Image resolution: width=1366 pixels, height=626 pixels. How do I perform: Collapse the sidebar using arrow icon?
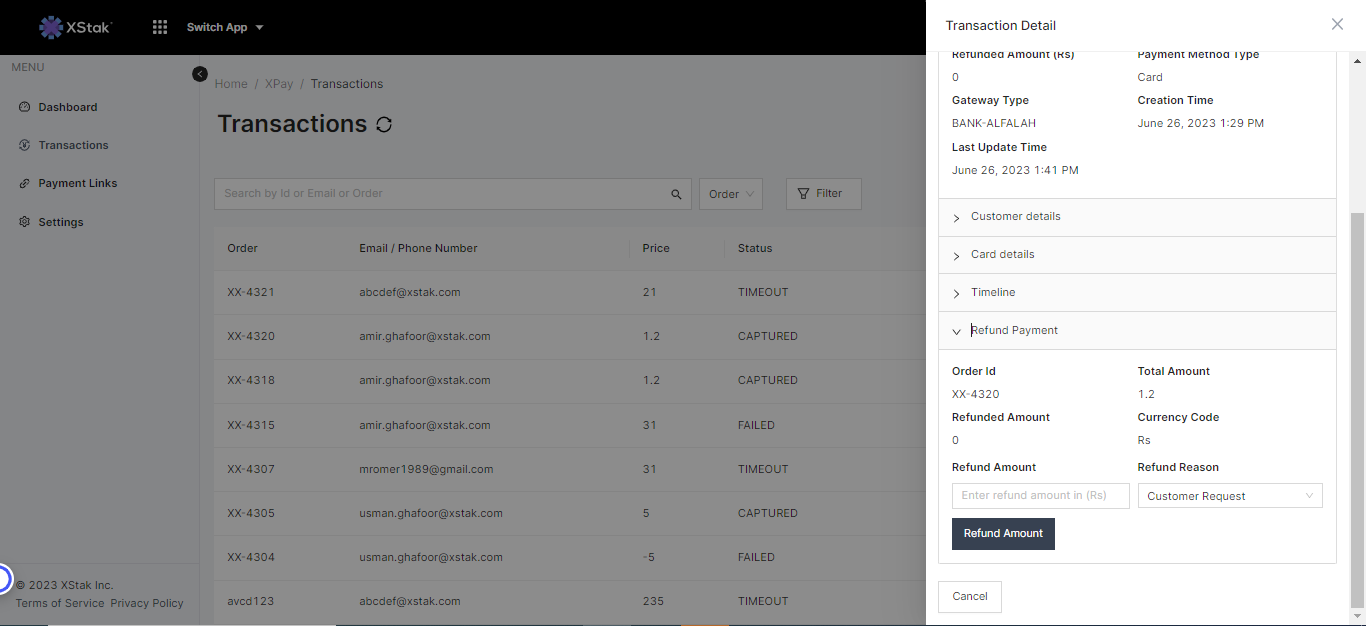[x=200, y=74]
